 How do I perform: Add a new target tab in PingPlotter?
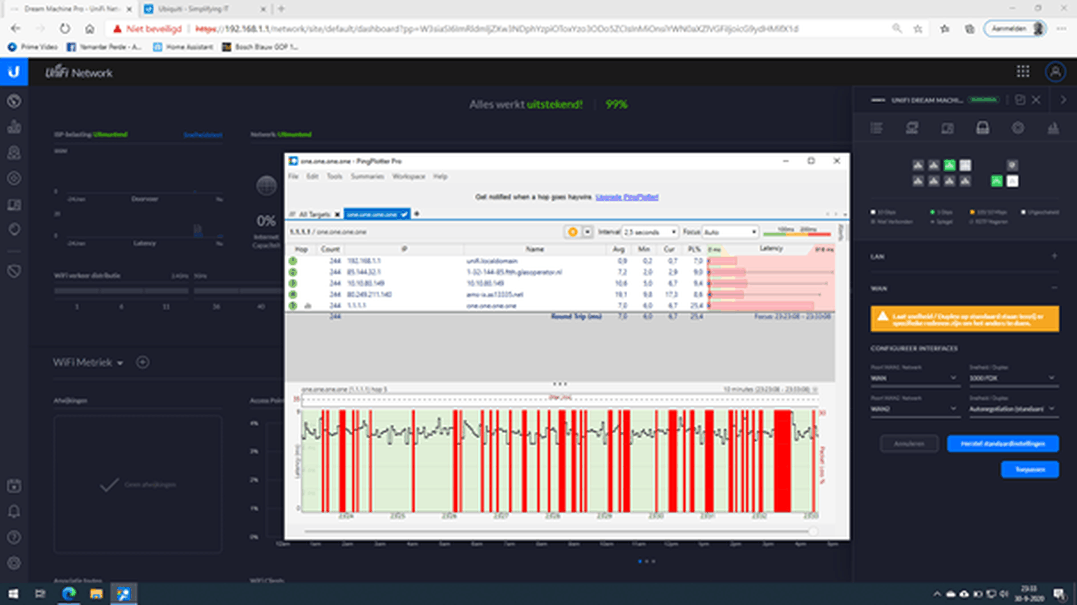tap(417, 214)
